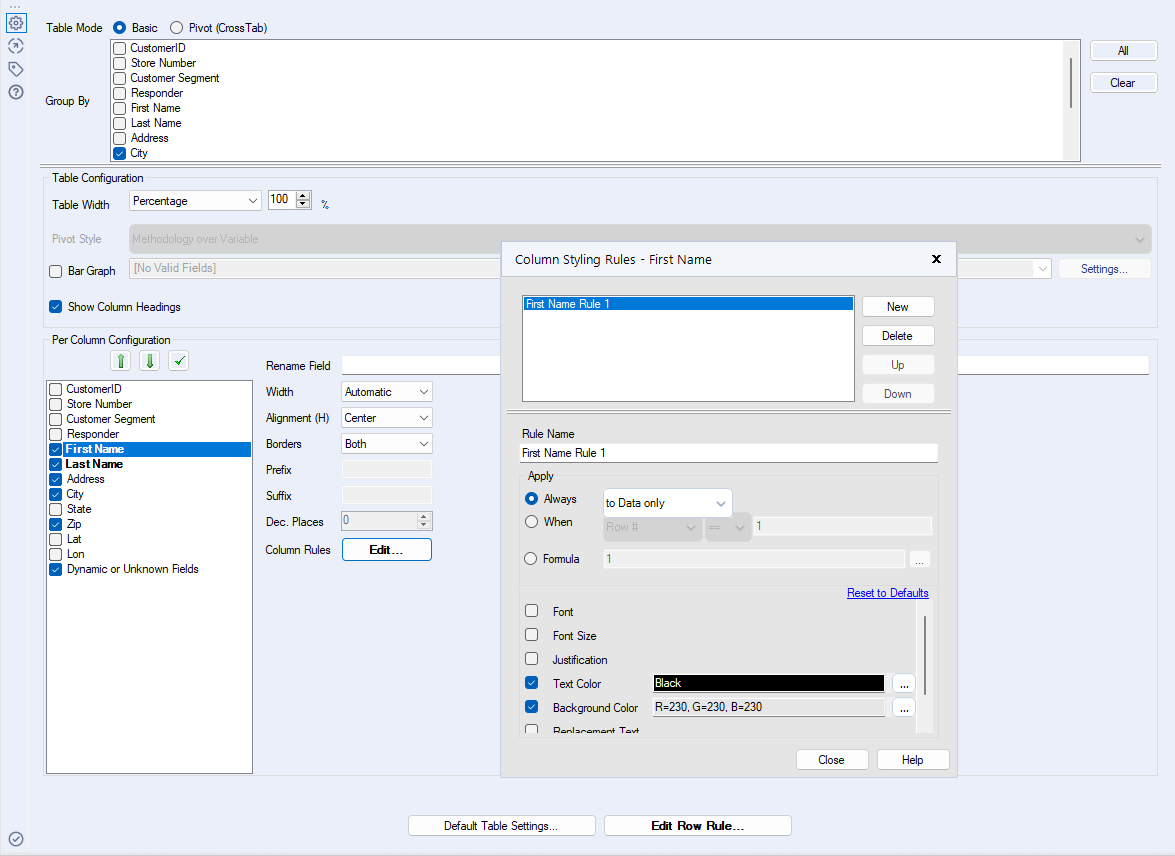Enable the Justification styling checkbox

click(531, 659)
